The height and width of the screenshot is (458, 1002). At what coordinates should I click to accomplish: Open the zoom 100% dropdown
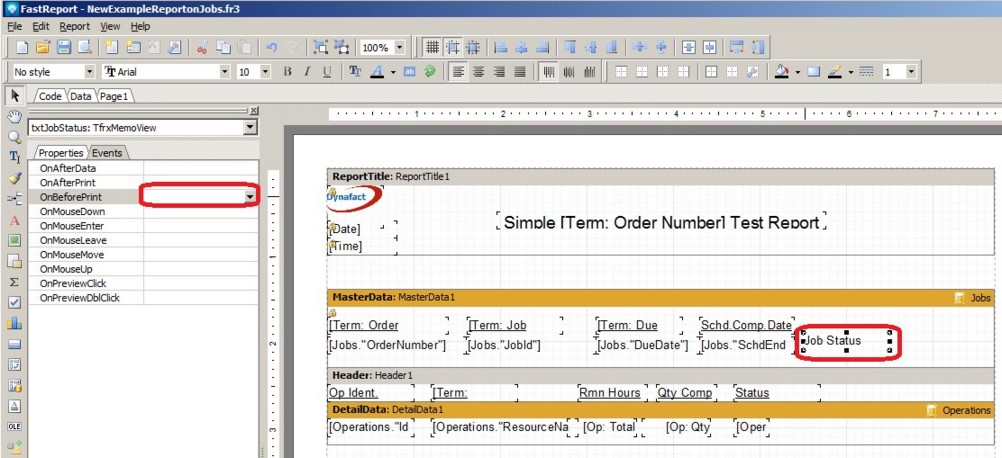399,47
